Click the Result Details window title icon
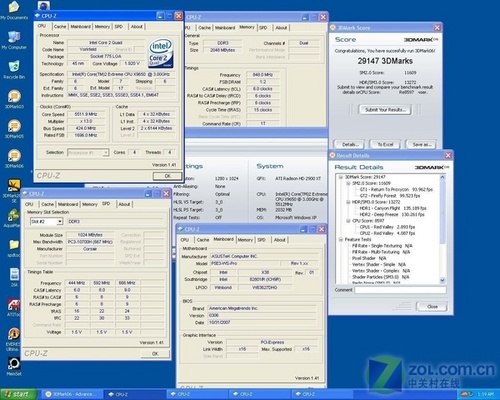The height and width of the screenshot is (400, 500). pos(332,155)
